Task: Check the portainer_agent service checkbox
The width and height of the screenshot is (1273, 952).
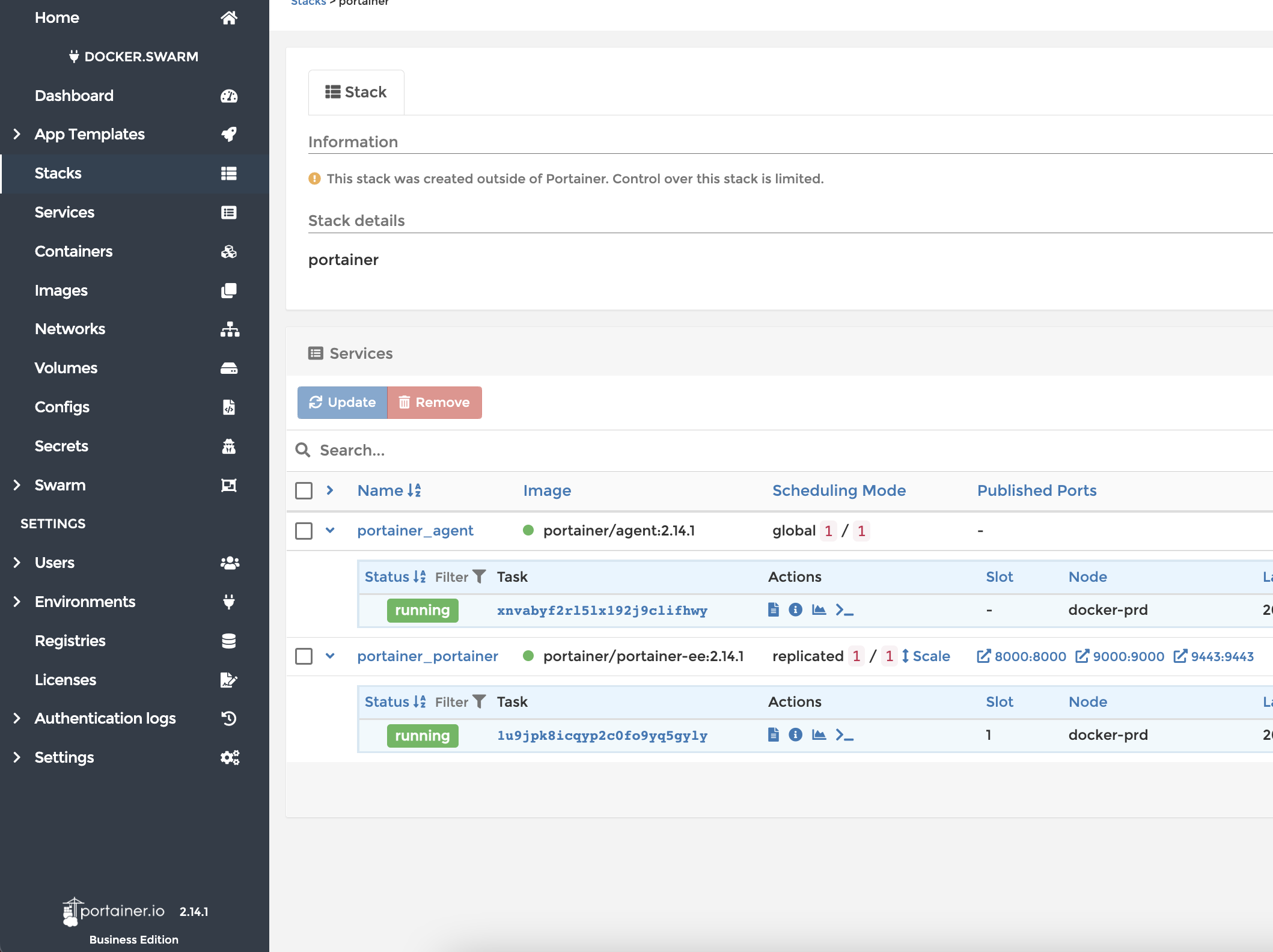Action: [x=304, y=531]
